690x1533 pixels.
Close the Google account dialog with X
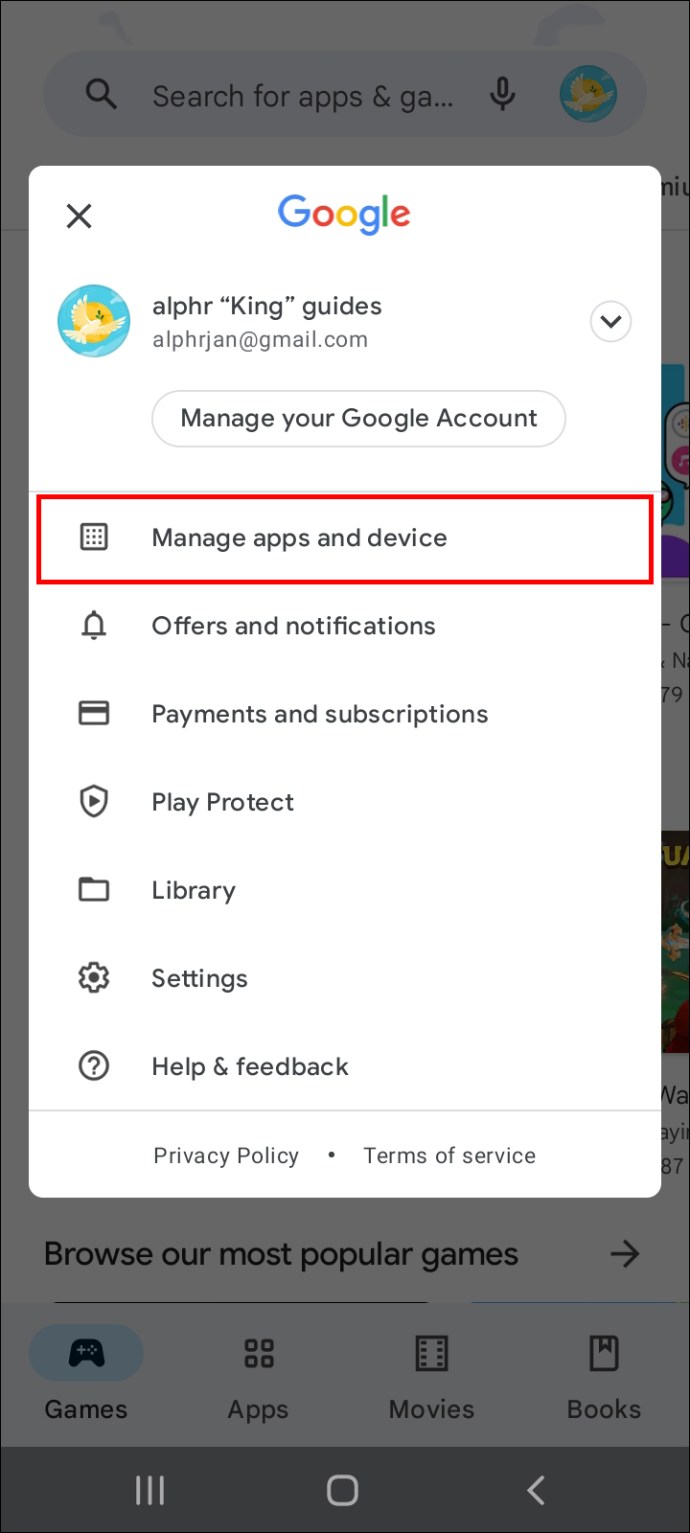tap(79, 215)
